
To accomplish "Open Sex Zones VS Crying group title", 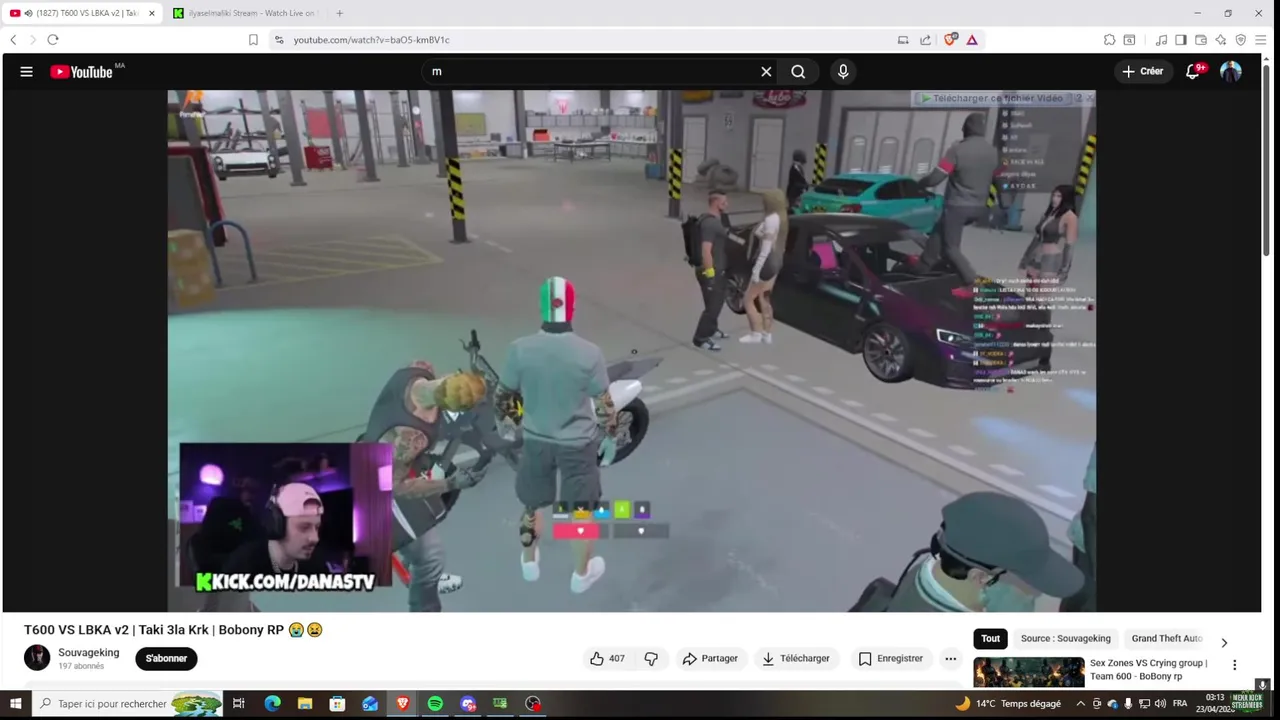I will [x=1148, y=669].
